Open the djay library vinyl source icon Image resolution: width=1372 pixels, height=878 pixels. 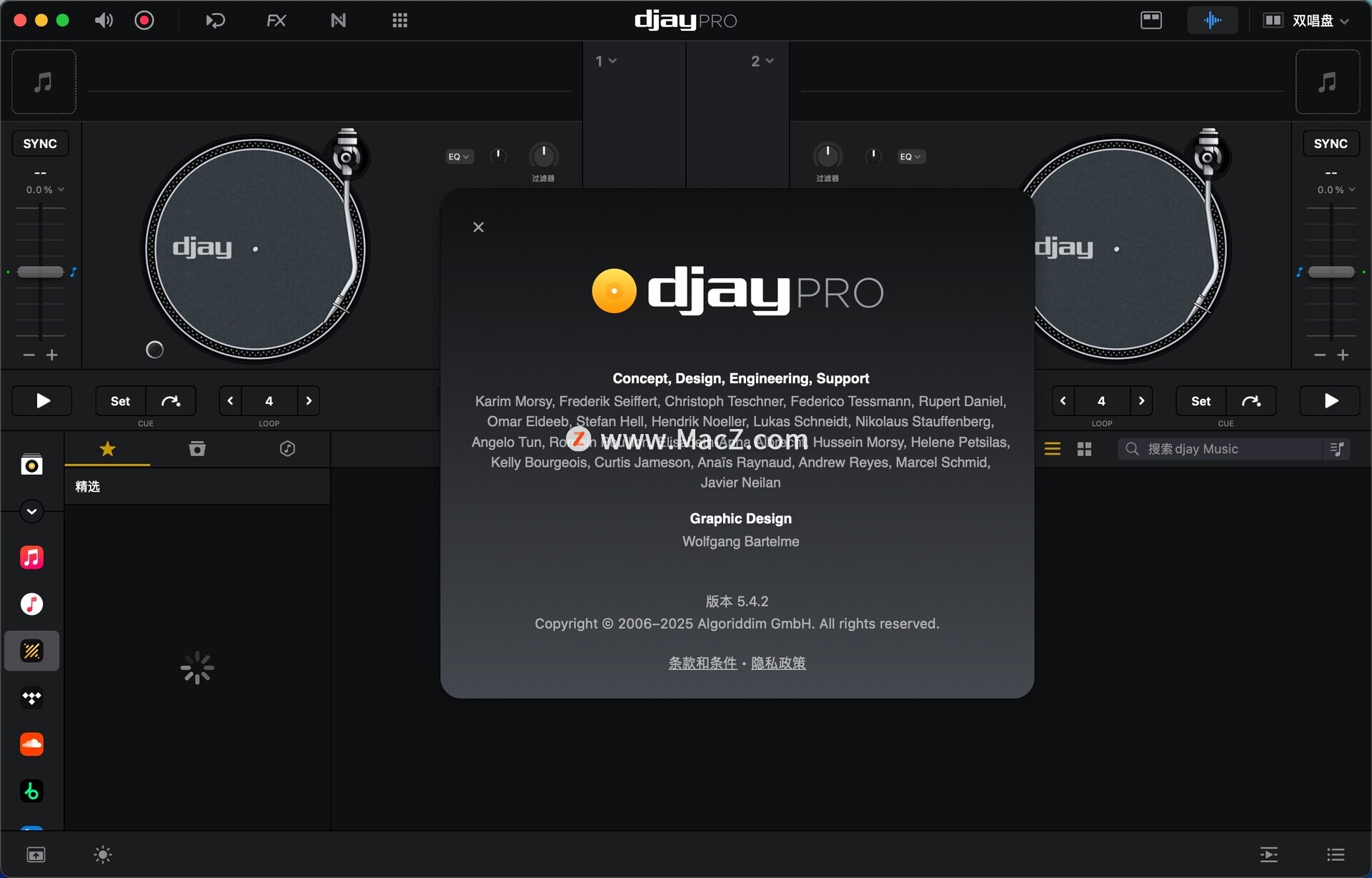pos(31,465)
